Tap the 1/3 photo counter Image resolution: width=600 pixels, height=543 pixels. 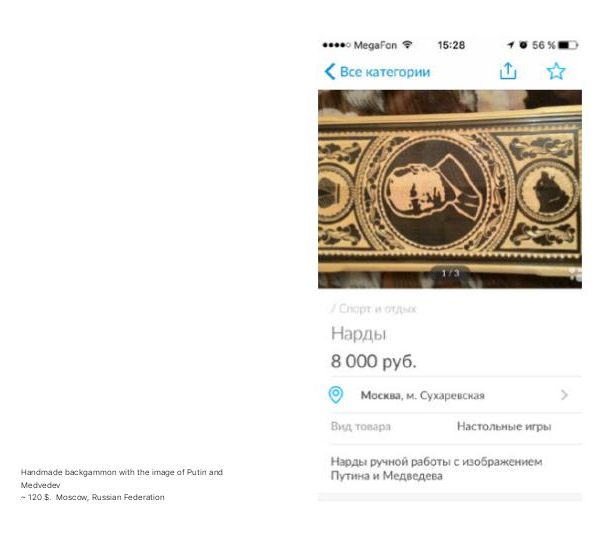[450, 273]
